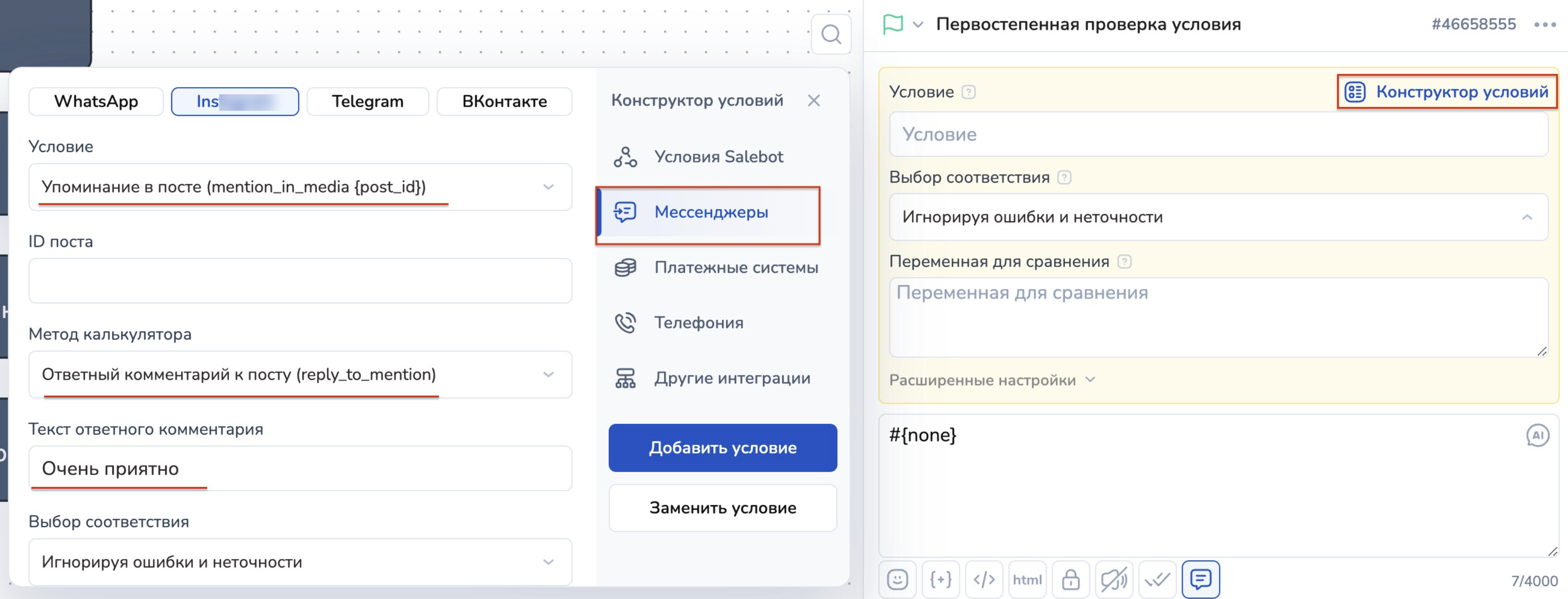Toggle the highlighted message bubble button

1200,579
